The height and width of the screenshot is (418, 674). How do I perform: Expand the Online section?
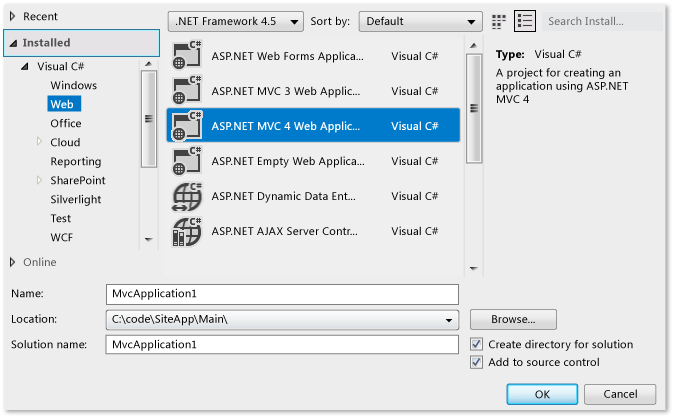click(12, 262)
